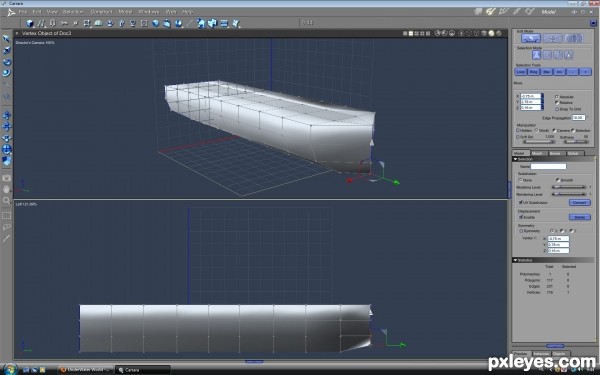
Task: Enable Snap To Grid checkbox
Action: click(x=557, y=109)
